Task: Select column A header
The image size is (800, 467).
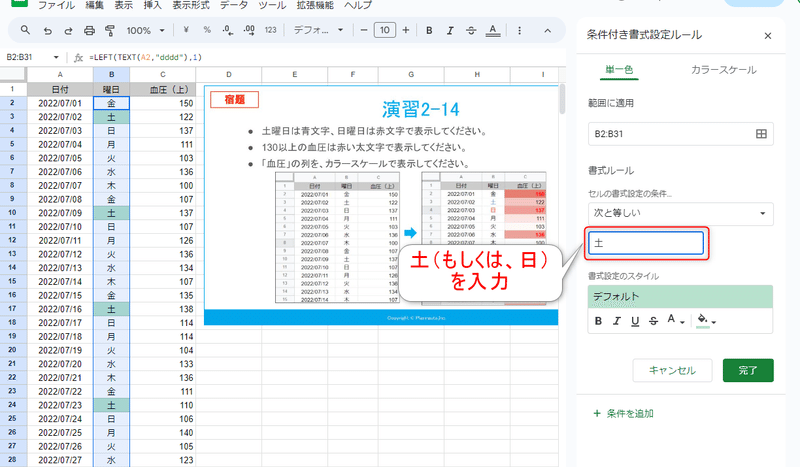Action: click(x=60, y=75)
